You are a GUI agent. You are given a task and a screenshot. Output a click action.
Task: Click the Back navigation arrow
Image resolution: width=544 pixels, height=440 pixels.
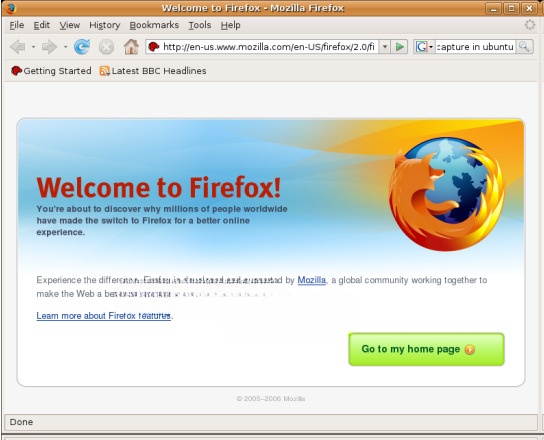[x=18, y=46]
